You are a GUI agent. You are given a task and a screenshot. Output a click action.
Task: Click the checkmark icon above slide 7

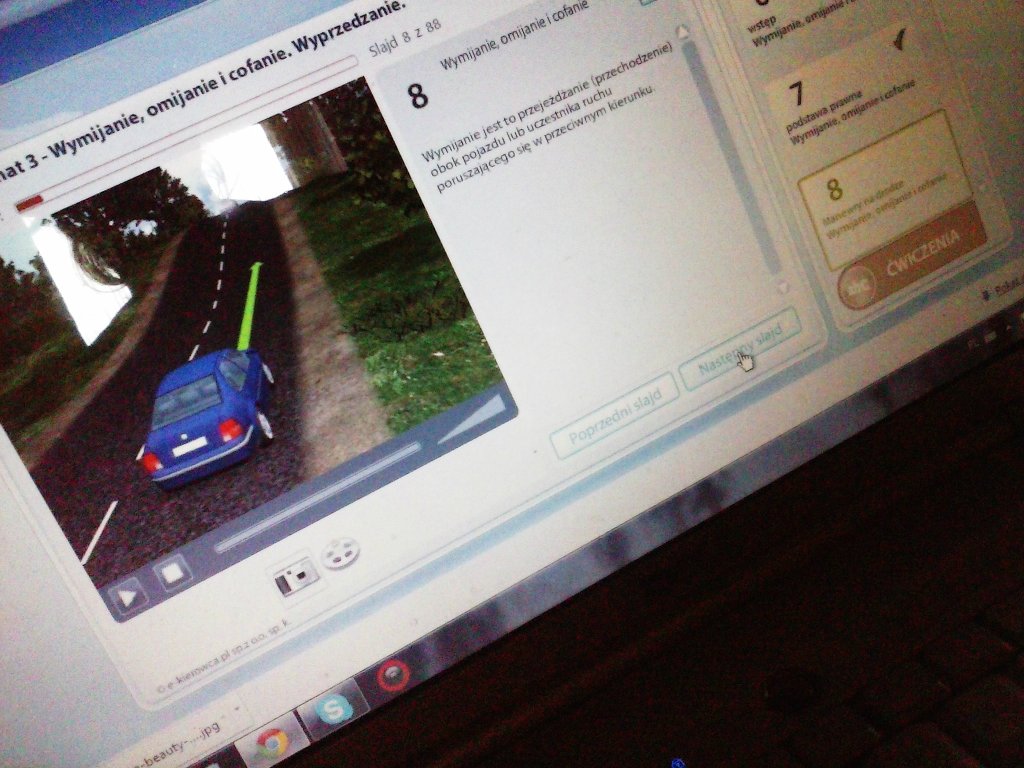tap(899, 40)
